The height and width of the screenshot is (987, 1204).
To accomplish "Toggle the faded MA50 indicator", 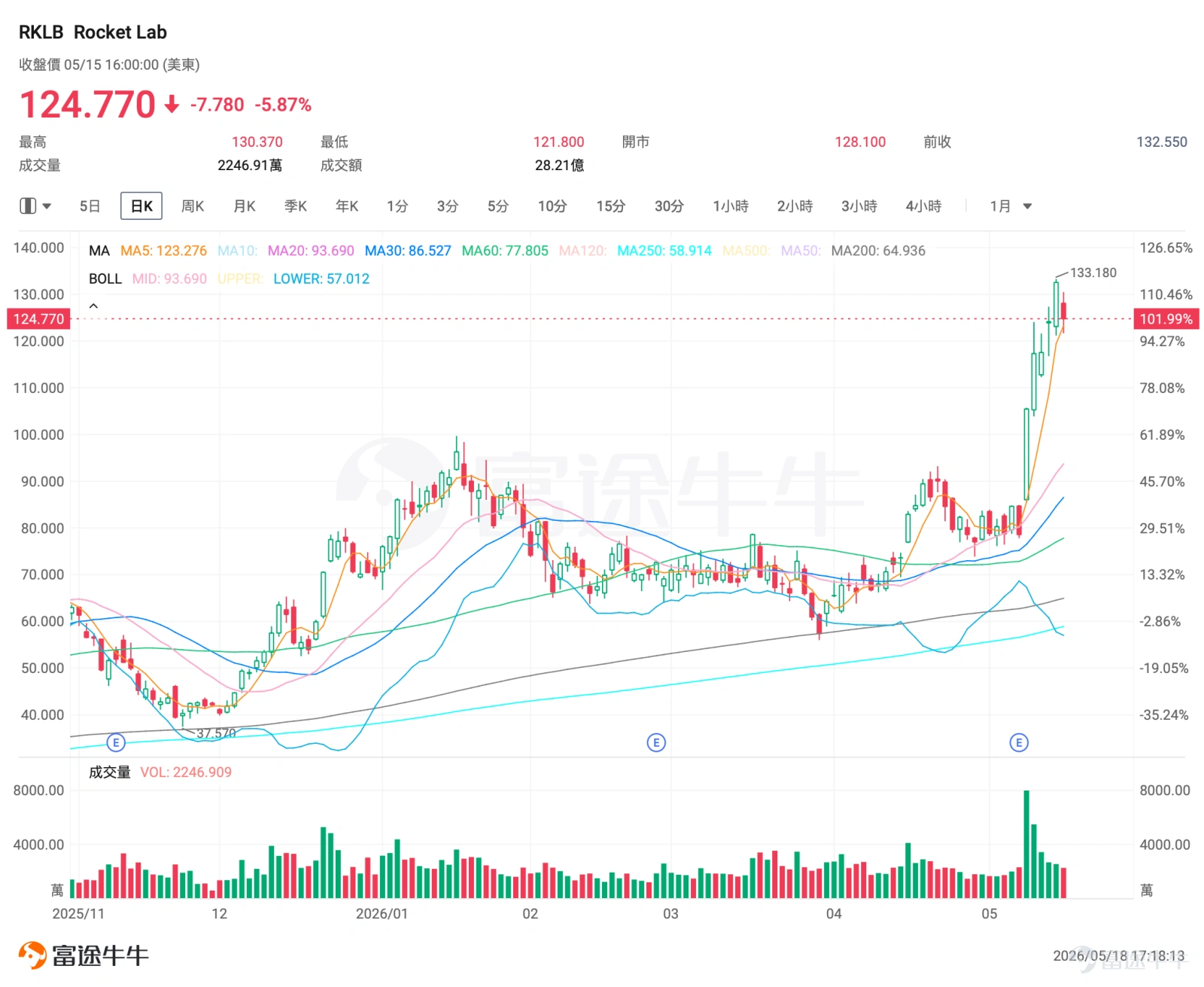I will tap(801, 251).
